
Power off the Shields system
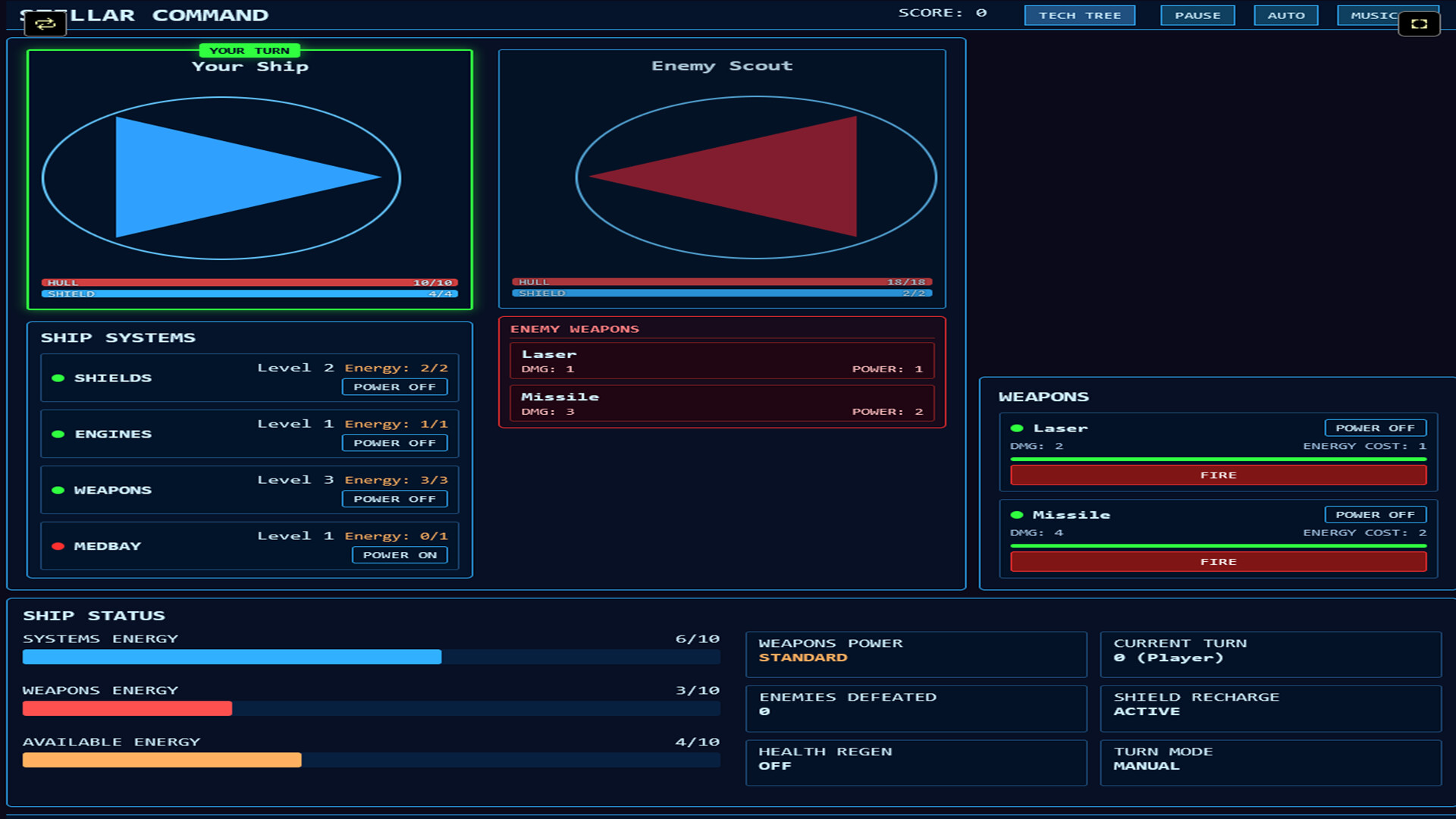[394, 387]
